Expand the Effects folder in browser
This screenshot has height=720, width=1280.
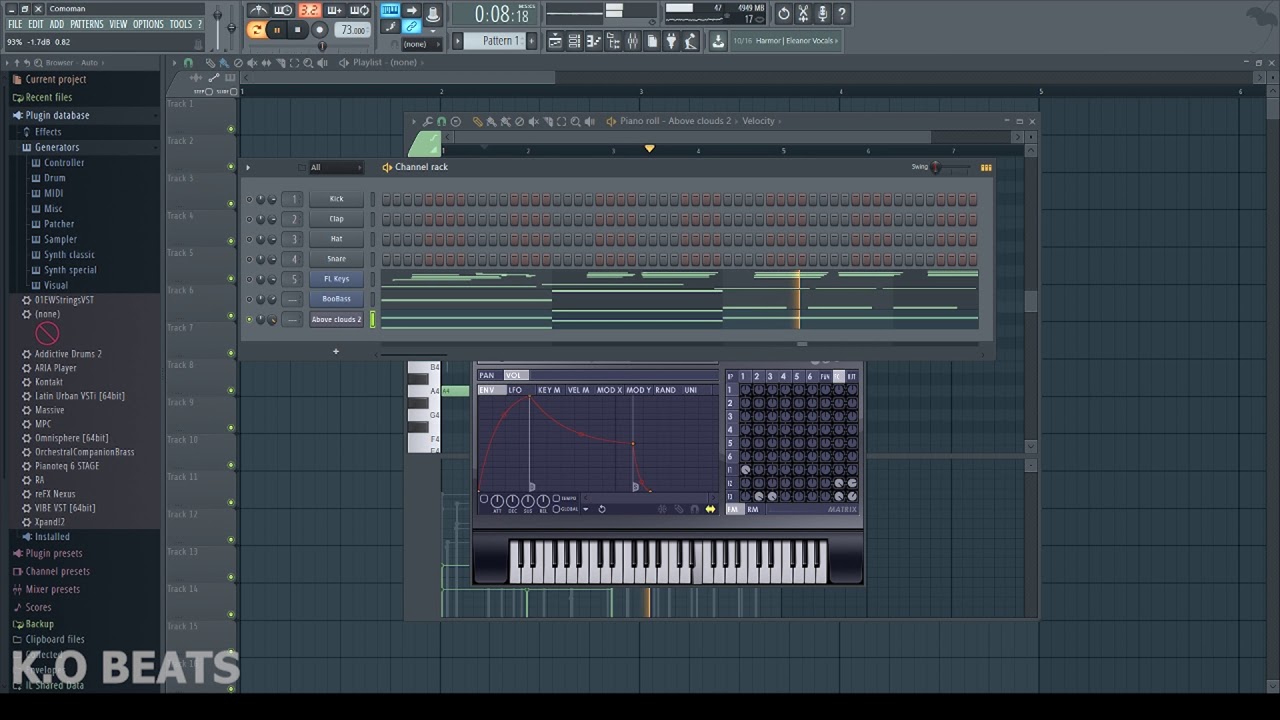pos(48,132)
